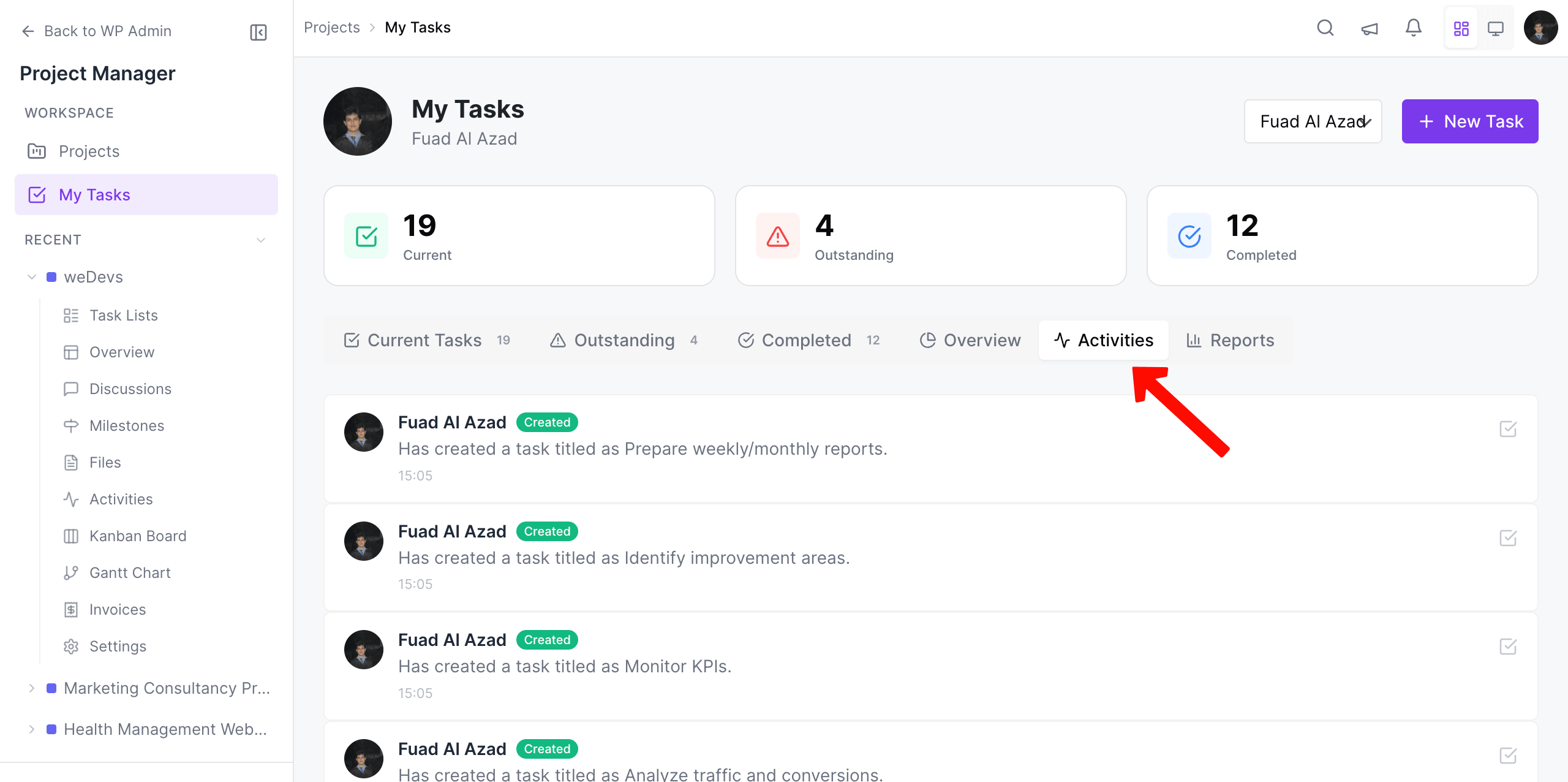Open the Kanban Board under weDevs
This screenshot has height=782, width=1568.
(x=138, y=535)
